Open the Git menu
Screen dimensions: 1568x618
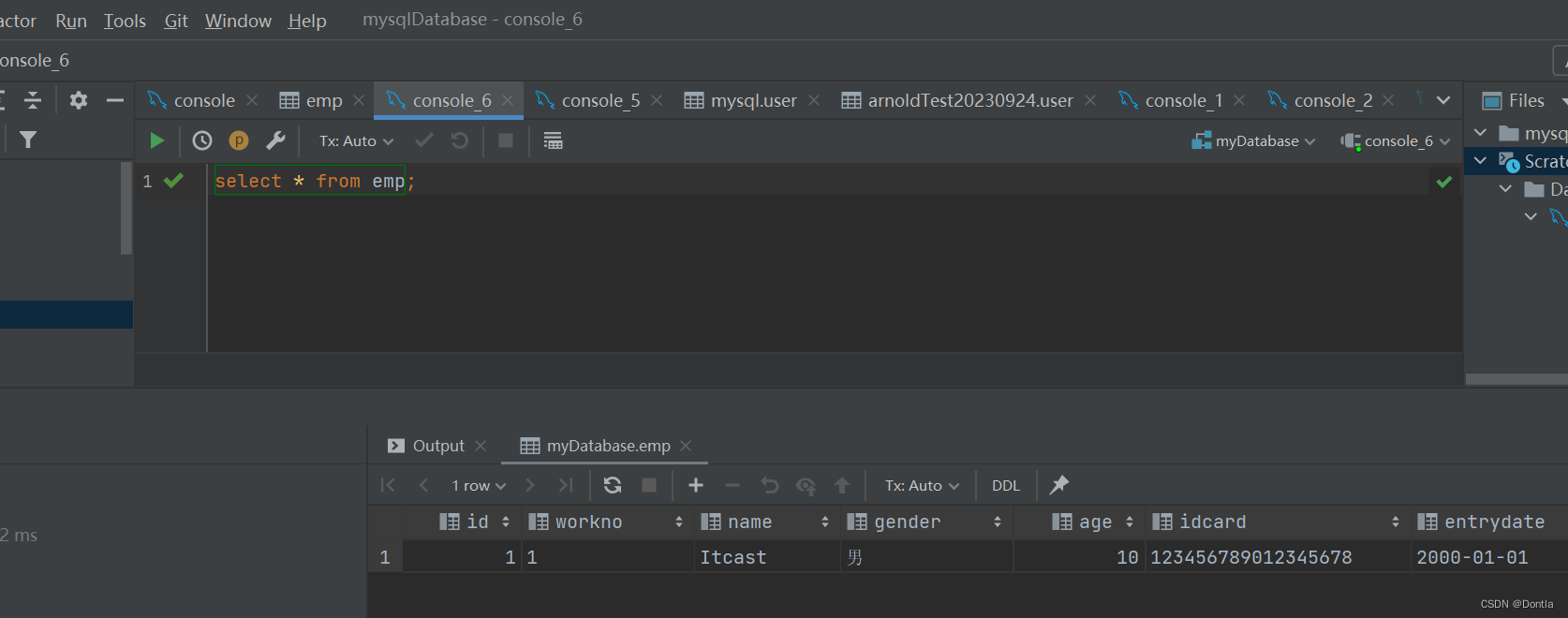click(x=176, y=21)
